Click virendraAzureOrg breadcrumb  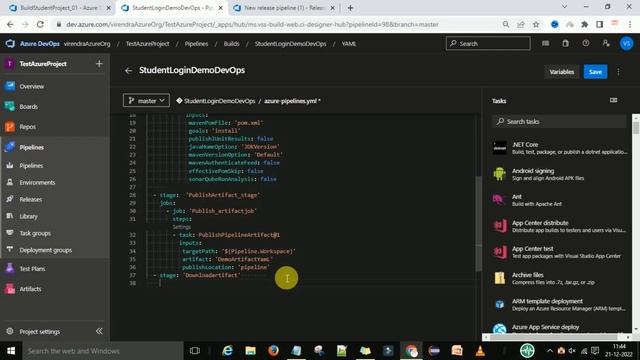click(x=87, y=44)
